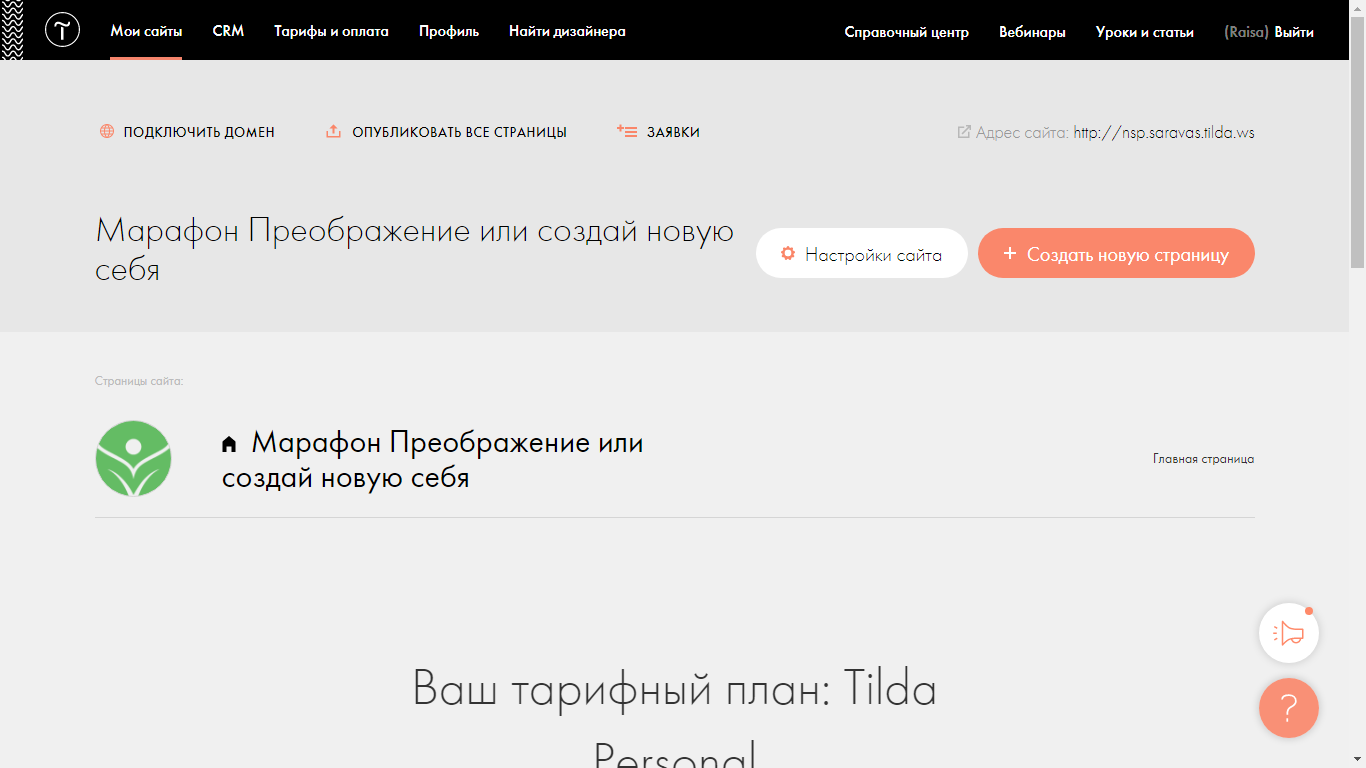This screenshot has height=768, width=1366.
Task: Open the CRM menu item
Action: click(x=228, y=32)
